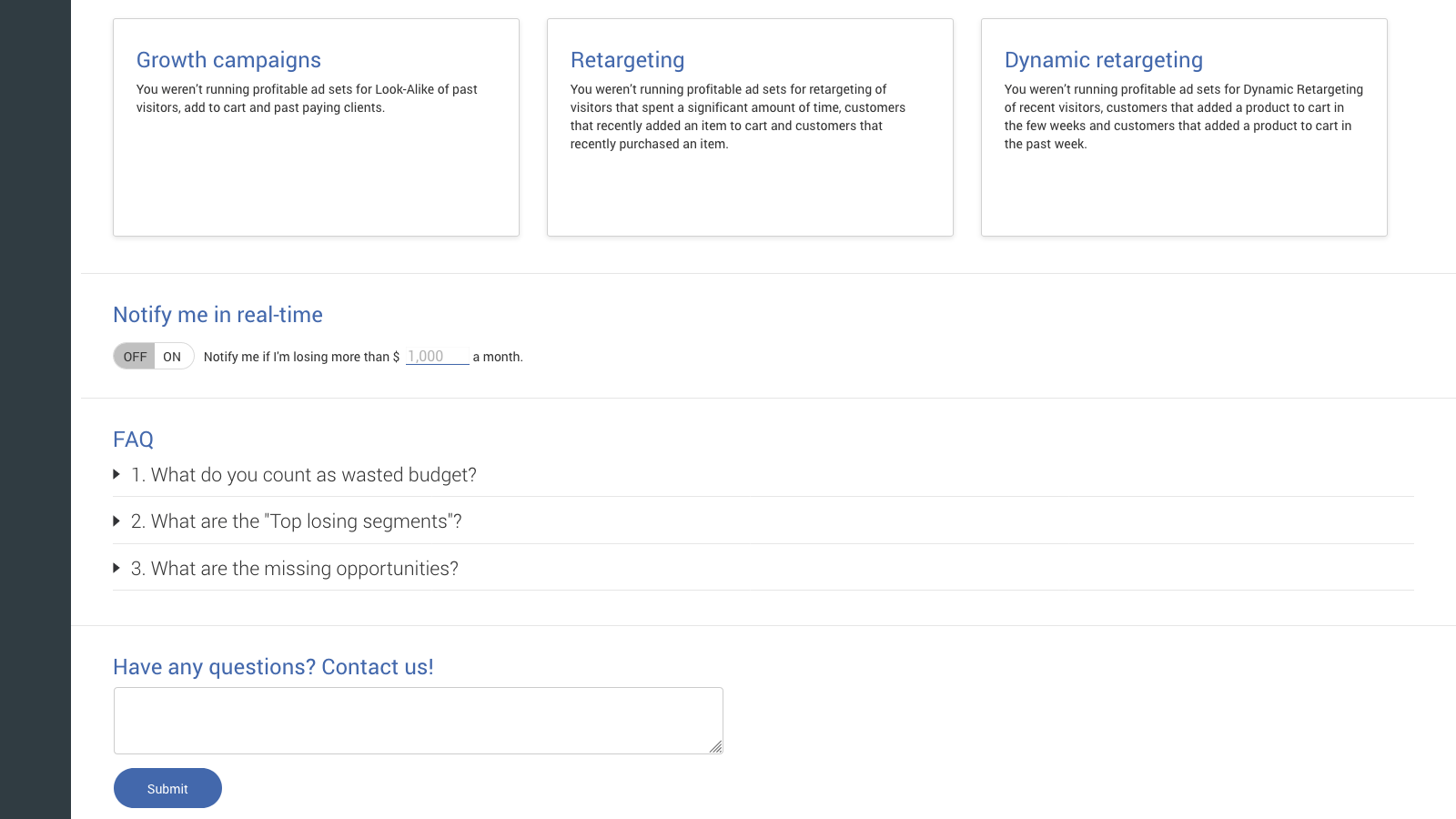Click the "Notify me in real-time" heading
The width and height of the screenshot is (1456, 819).
pyautogui.click(x=217, y=315)
